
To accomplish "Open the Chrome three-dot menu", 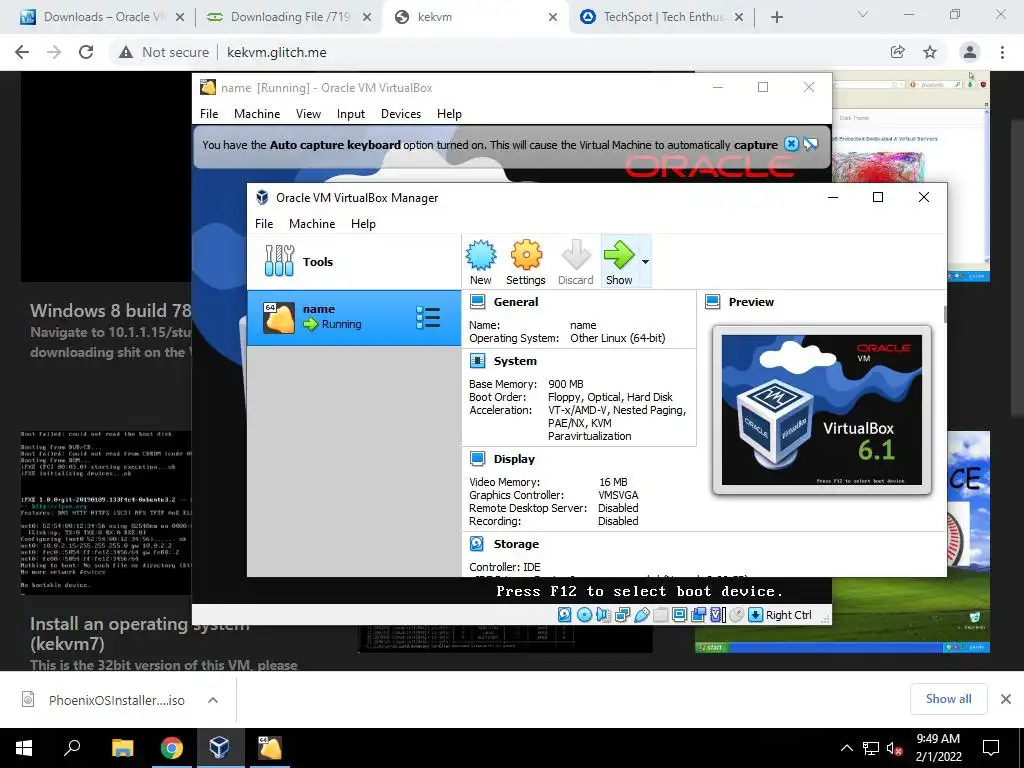I will point(1002,52).
